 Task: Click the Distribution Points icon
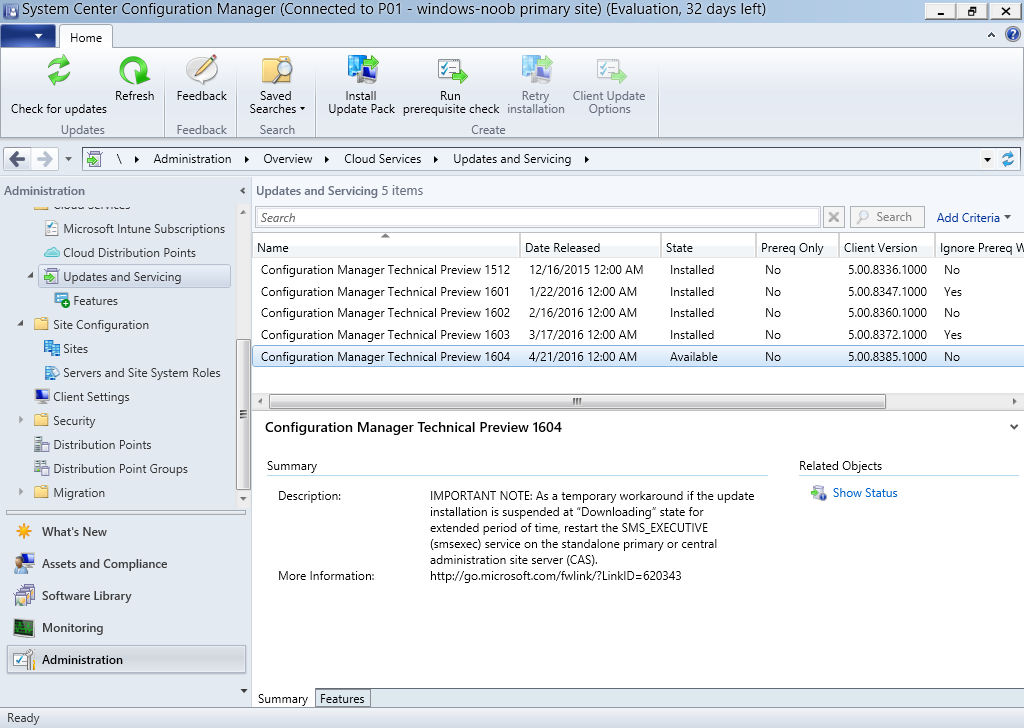(x=42, y=445)
